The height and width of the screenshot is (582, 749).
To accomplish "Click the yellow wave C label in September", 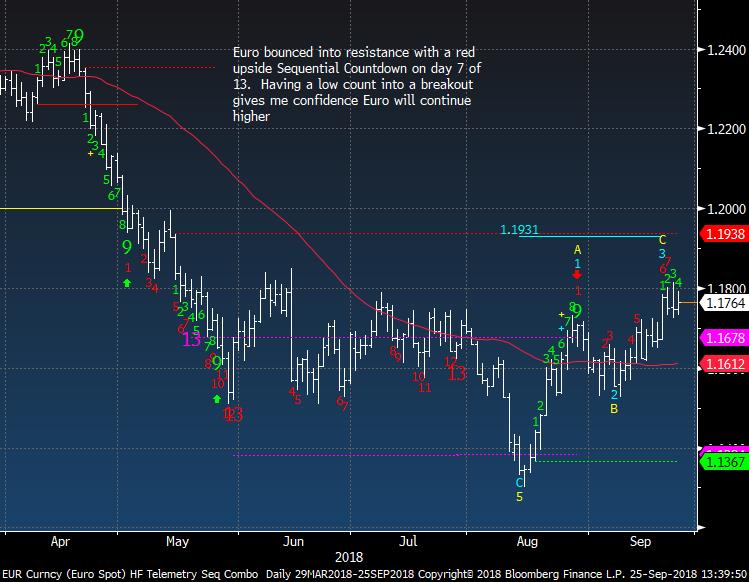I will [661, 240].
